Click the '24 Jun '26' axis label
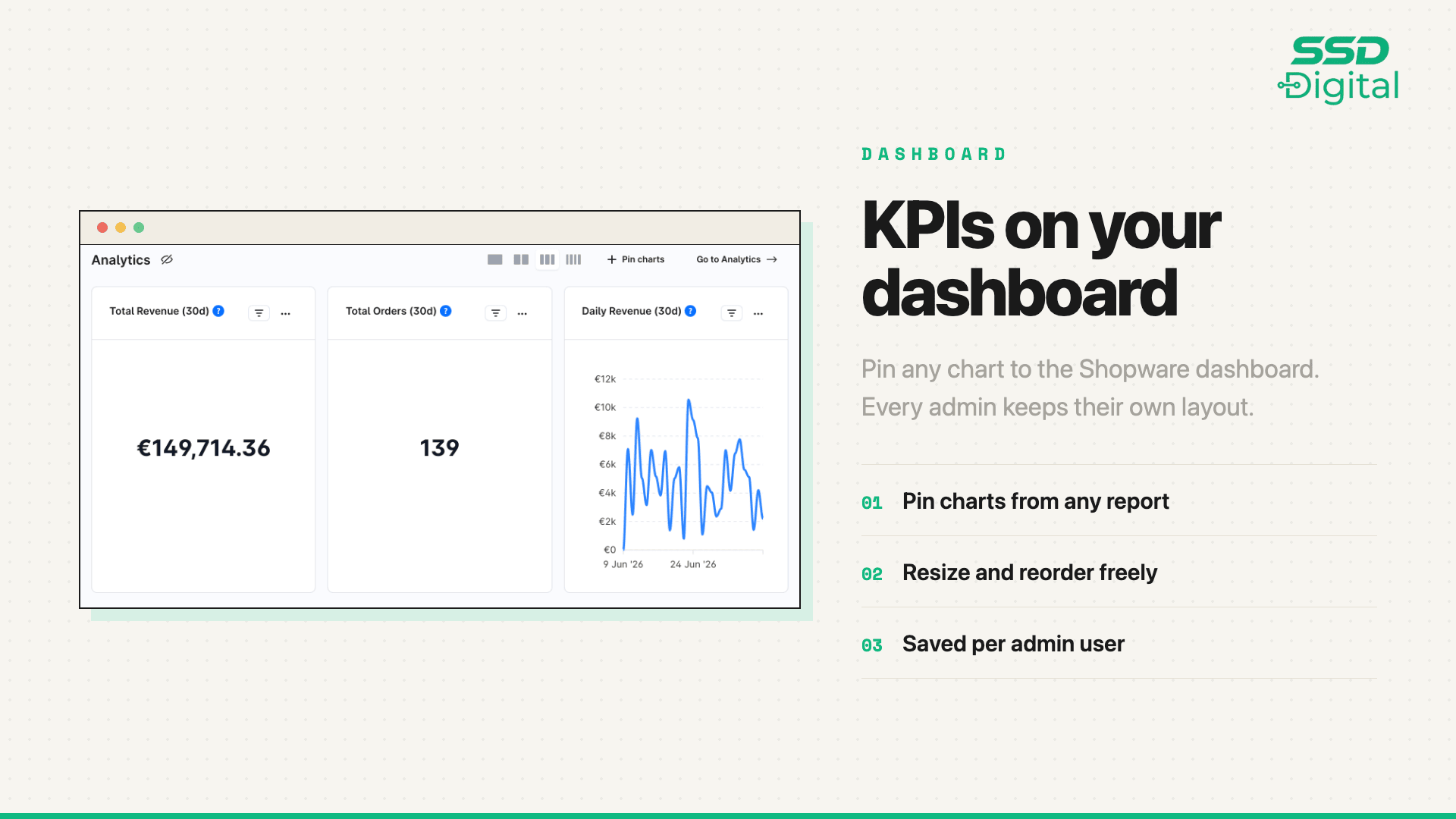 [693, 564]
